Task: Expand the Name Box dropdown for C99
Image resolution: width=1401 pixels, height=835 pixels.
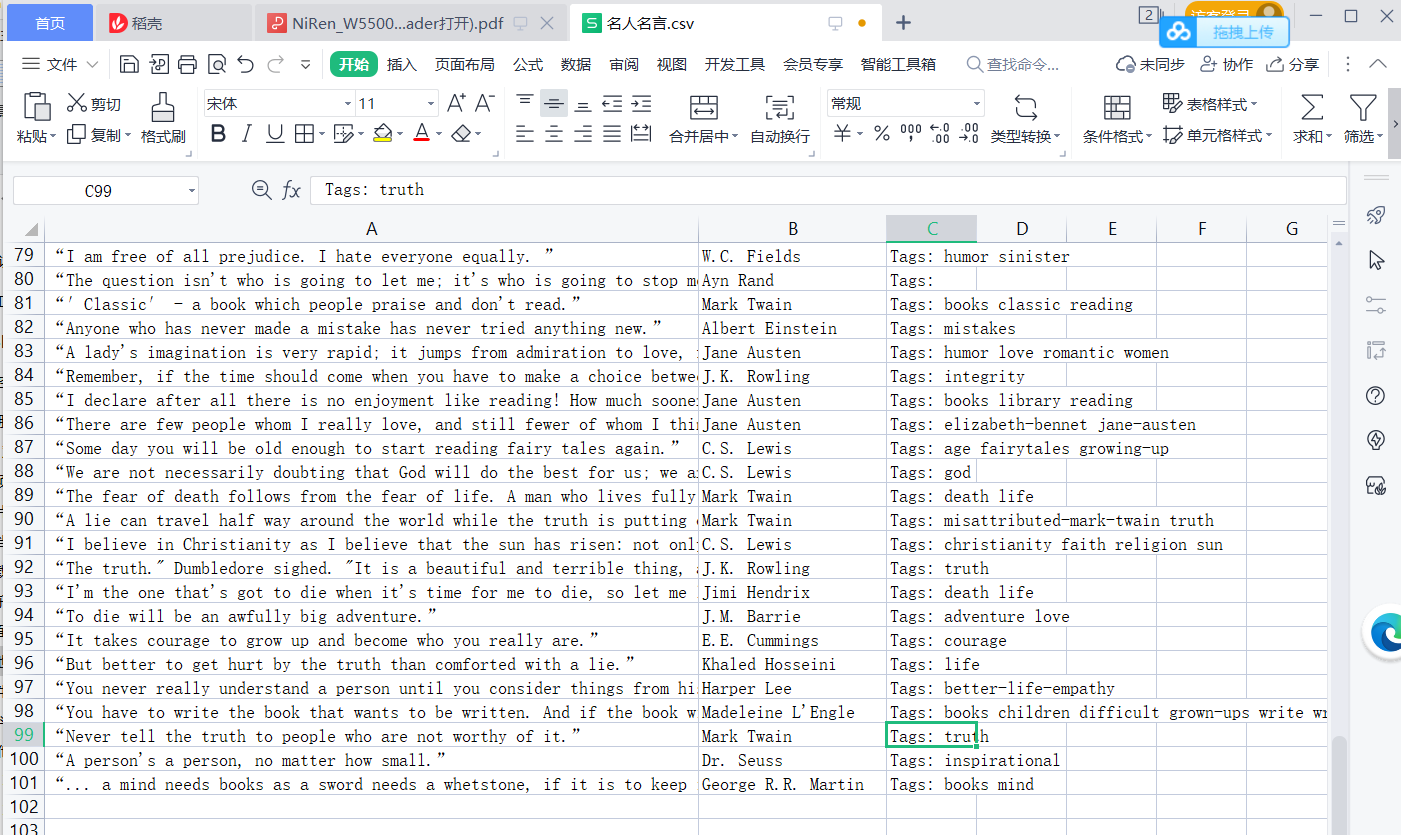Action: (x=191, y=191)
